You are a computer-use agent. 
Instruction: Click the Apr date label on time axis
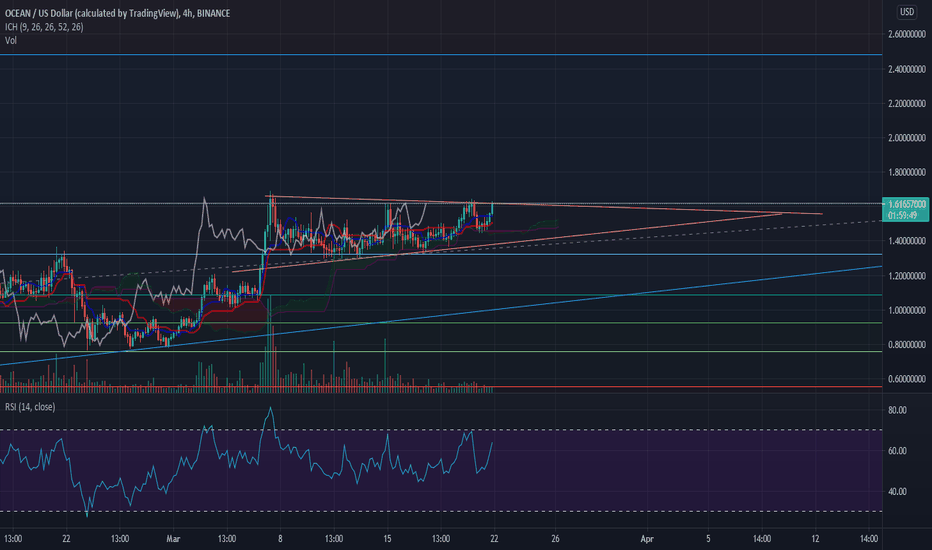(x=647, y=539)
